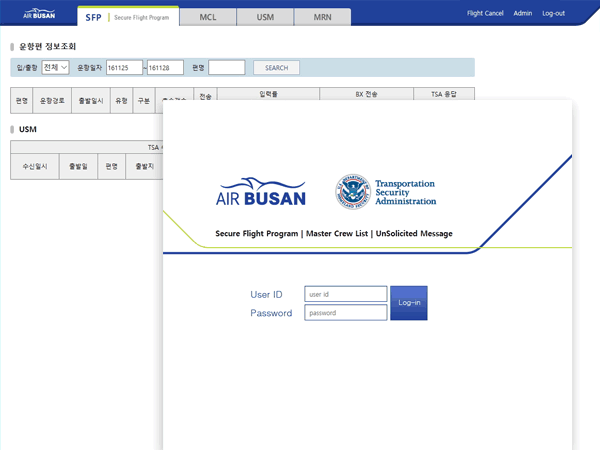Open the Flight Cancel link
600x450 pixels.
tap(485, 13)
